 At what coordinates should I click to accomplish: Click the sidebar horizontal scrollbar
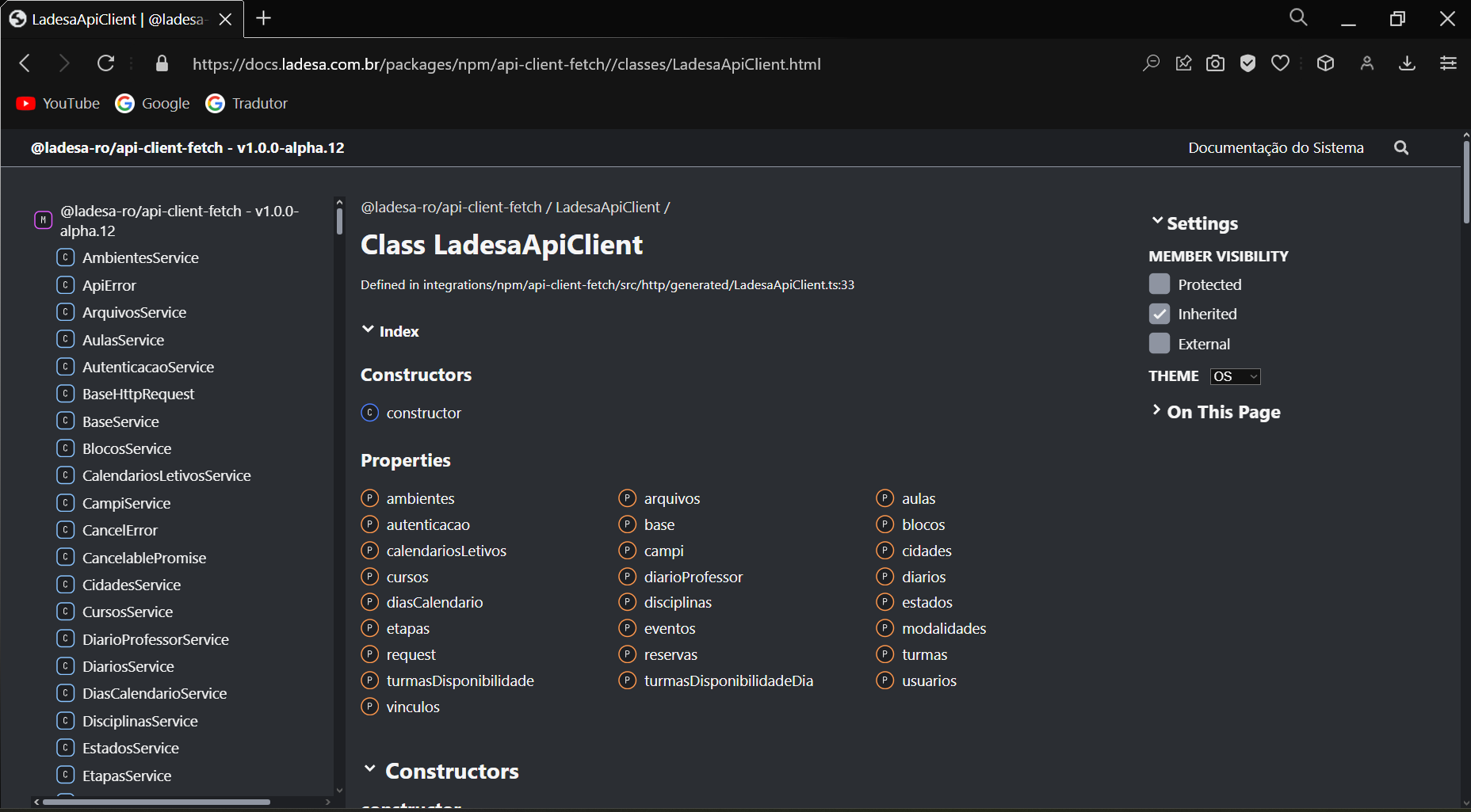pos(157,802)
